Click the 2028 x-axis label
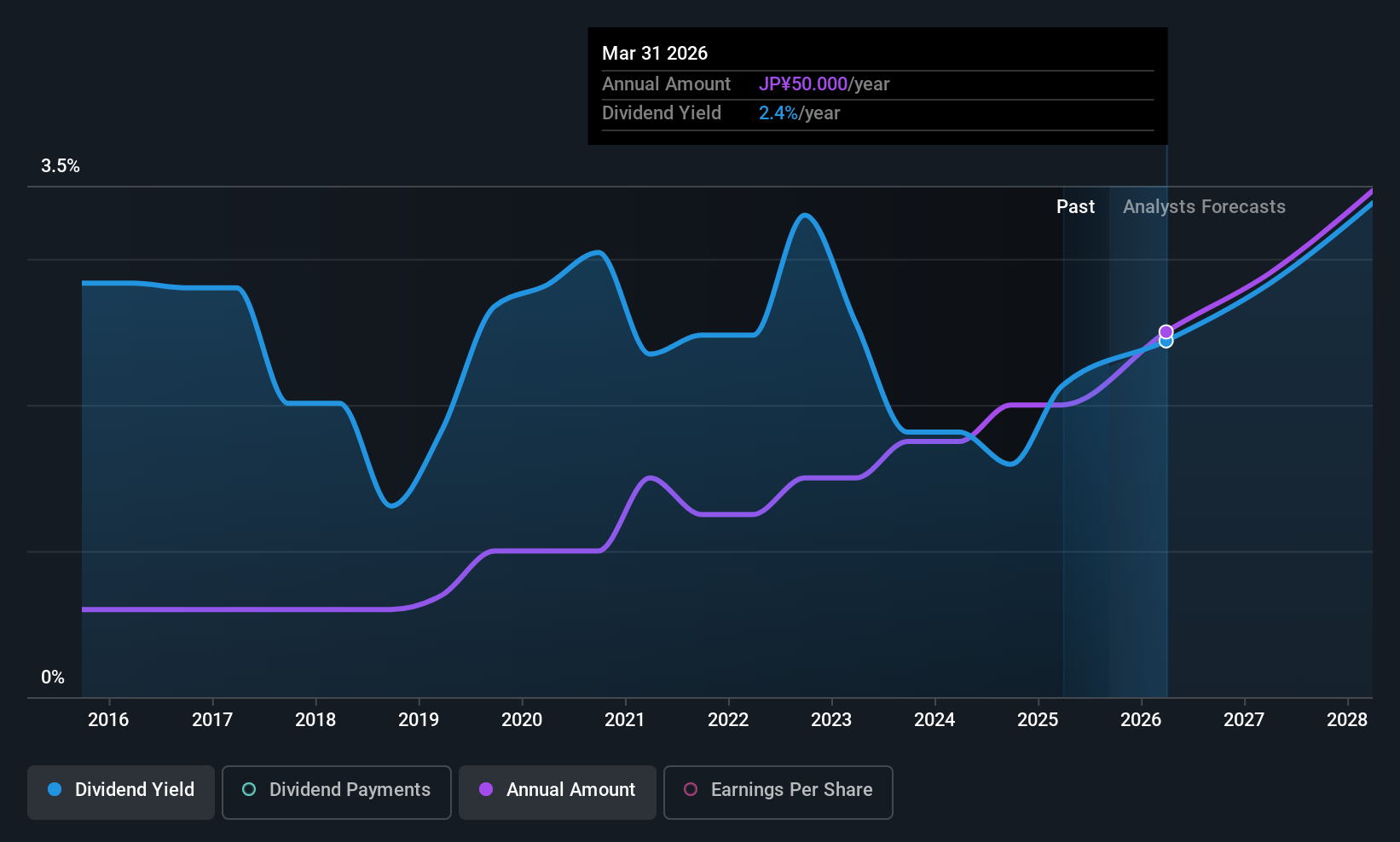This screenshot has height=842, width=1400. coord(1347,720)
